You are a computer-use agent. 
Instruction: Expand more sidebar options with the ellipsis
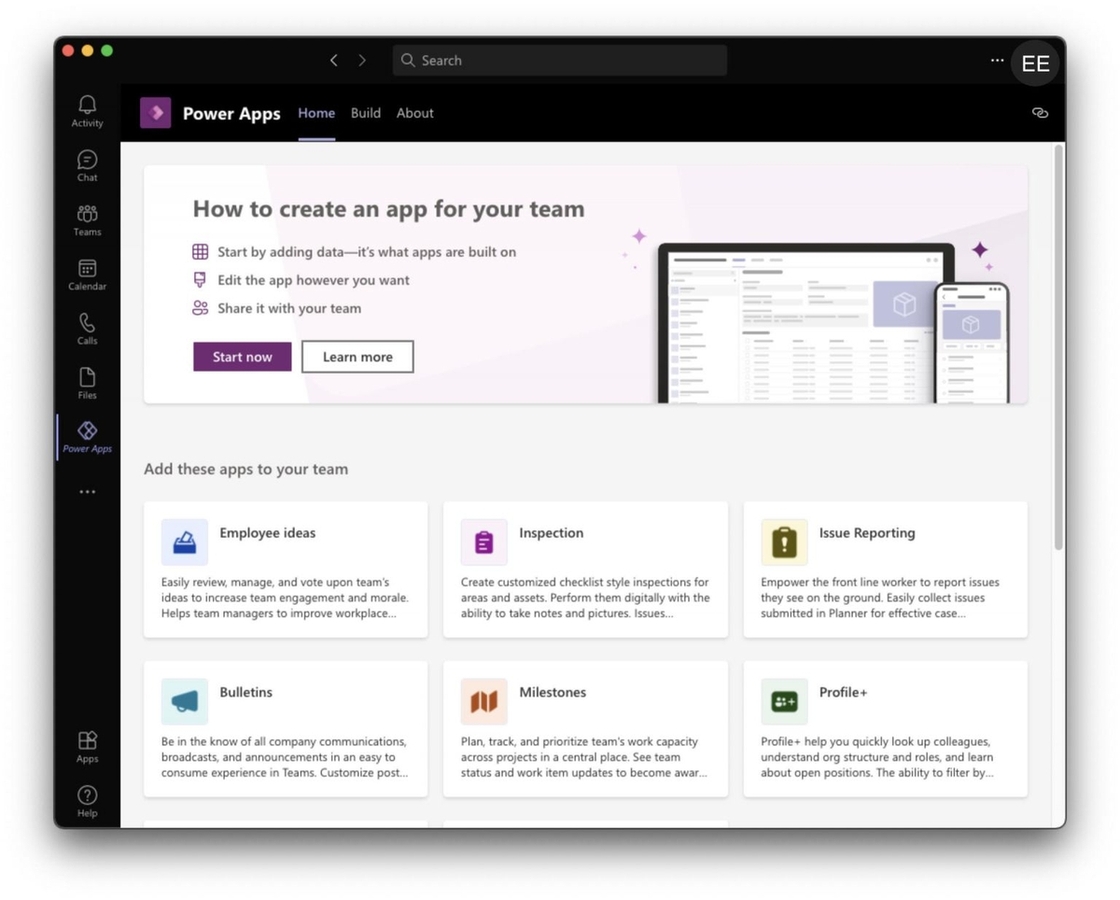[x=87, y=491]
